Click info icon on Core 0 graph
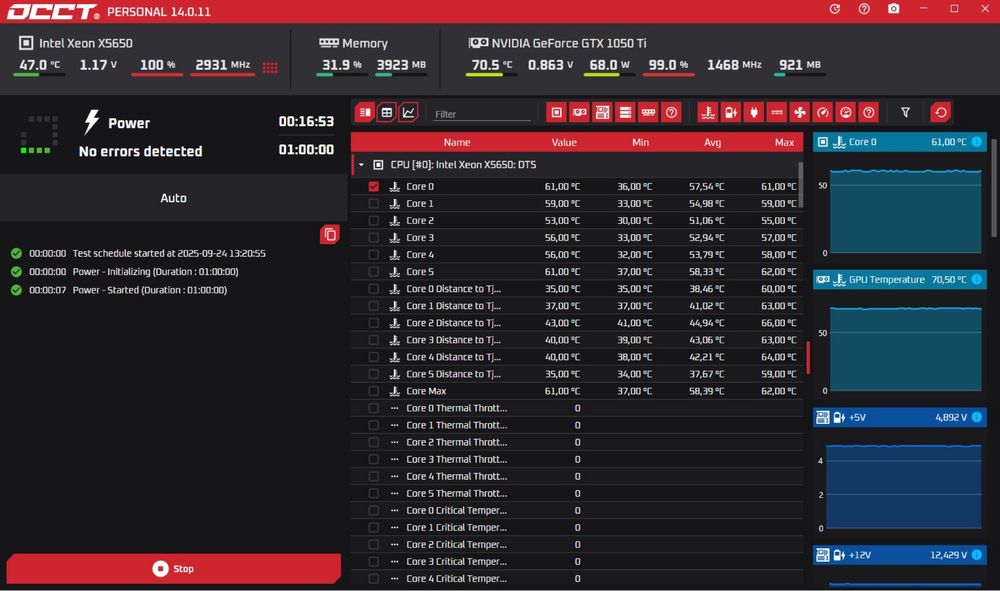1000x591 pixels. point(976,142)
